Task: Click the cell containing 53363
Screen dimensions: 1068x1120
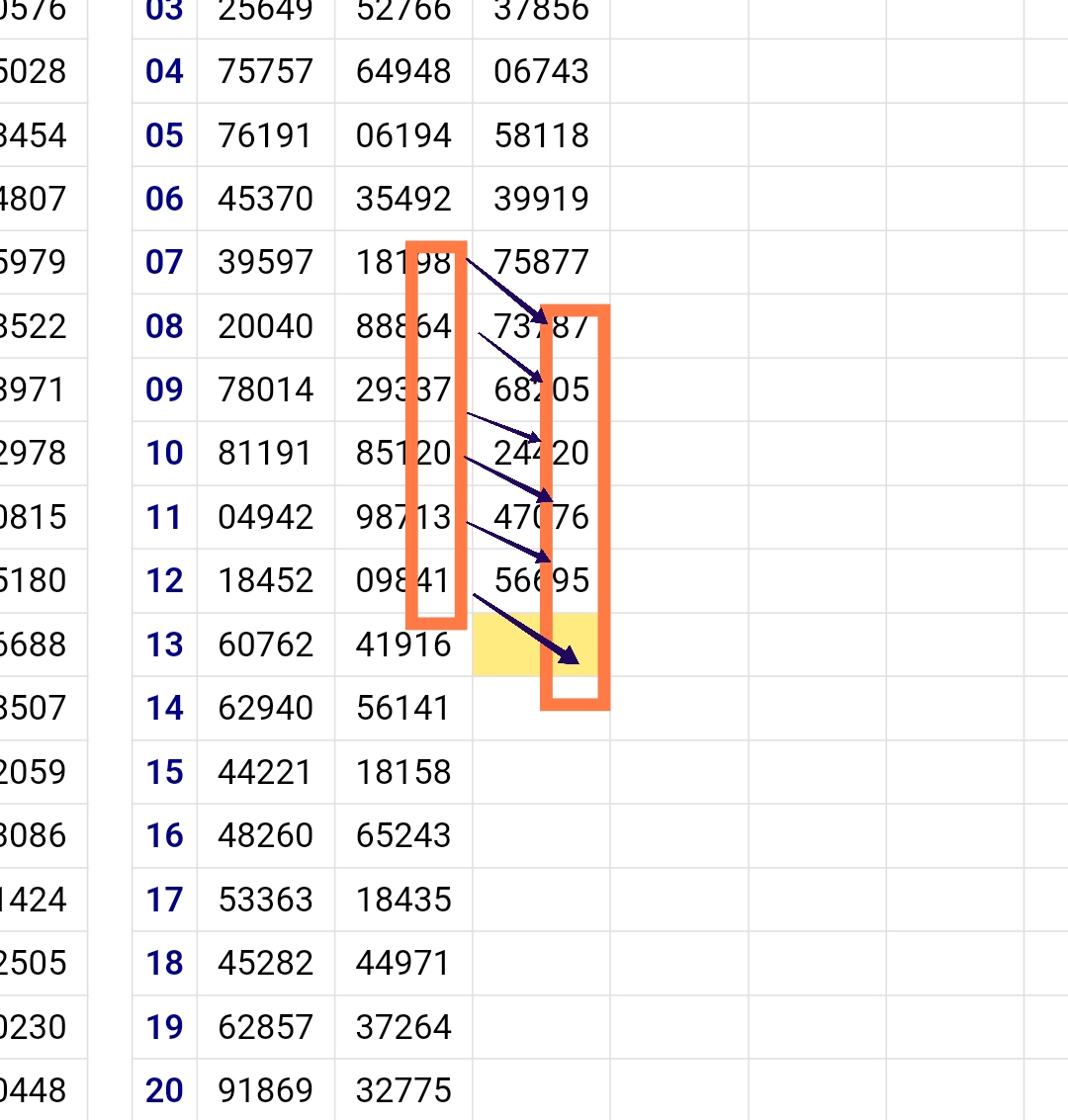Action: (265, 900)
